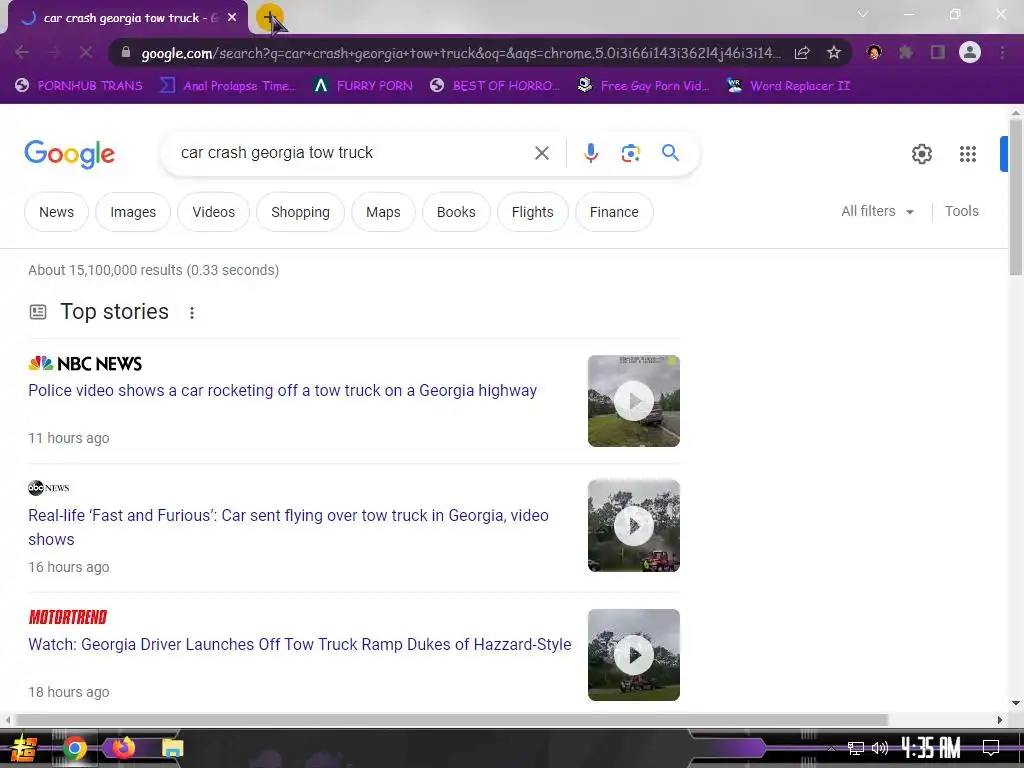
Task: Open the search Tools options
Action: 961,212
